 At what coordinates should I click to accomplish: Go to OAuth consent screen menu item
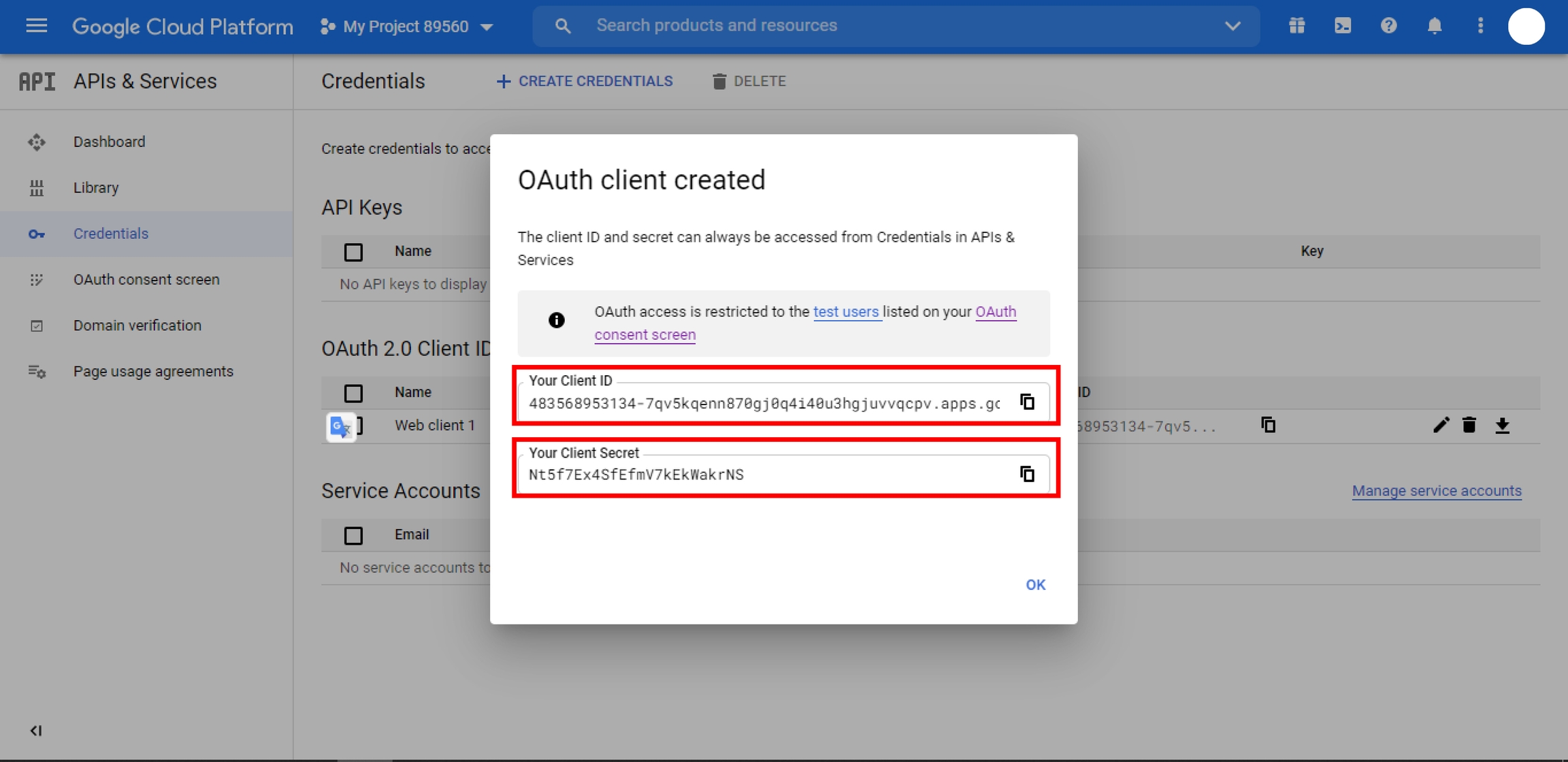[x=146, y=279]
